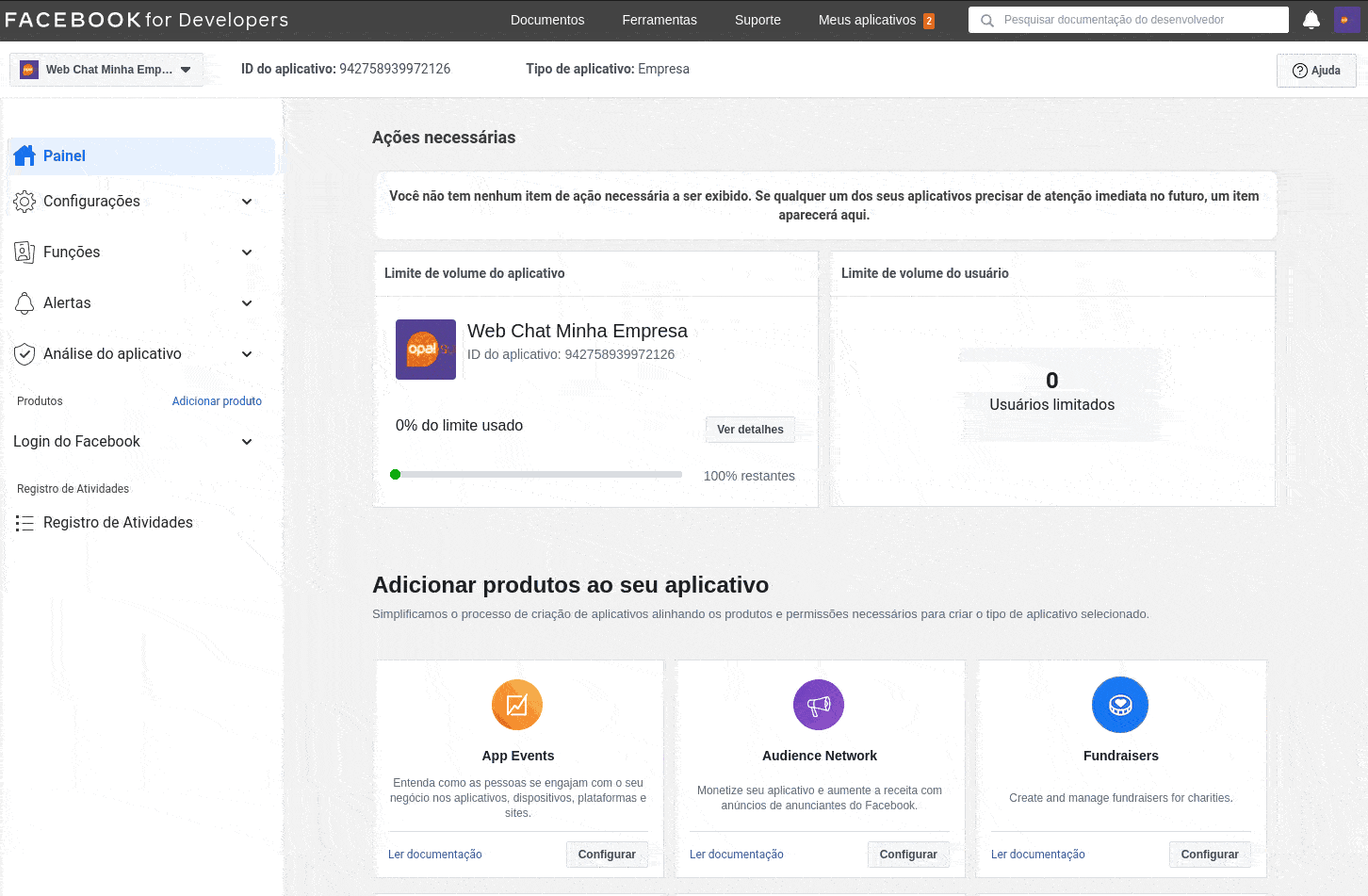The height and width of the screenshot is (896, 1368).
Task: Click the Configurações gear icon
Action: [24, 201]
